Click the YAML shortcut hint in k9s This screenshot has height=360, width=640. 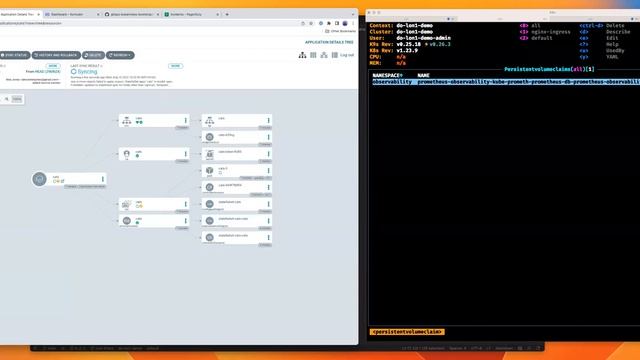click(x=612, y=57)
